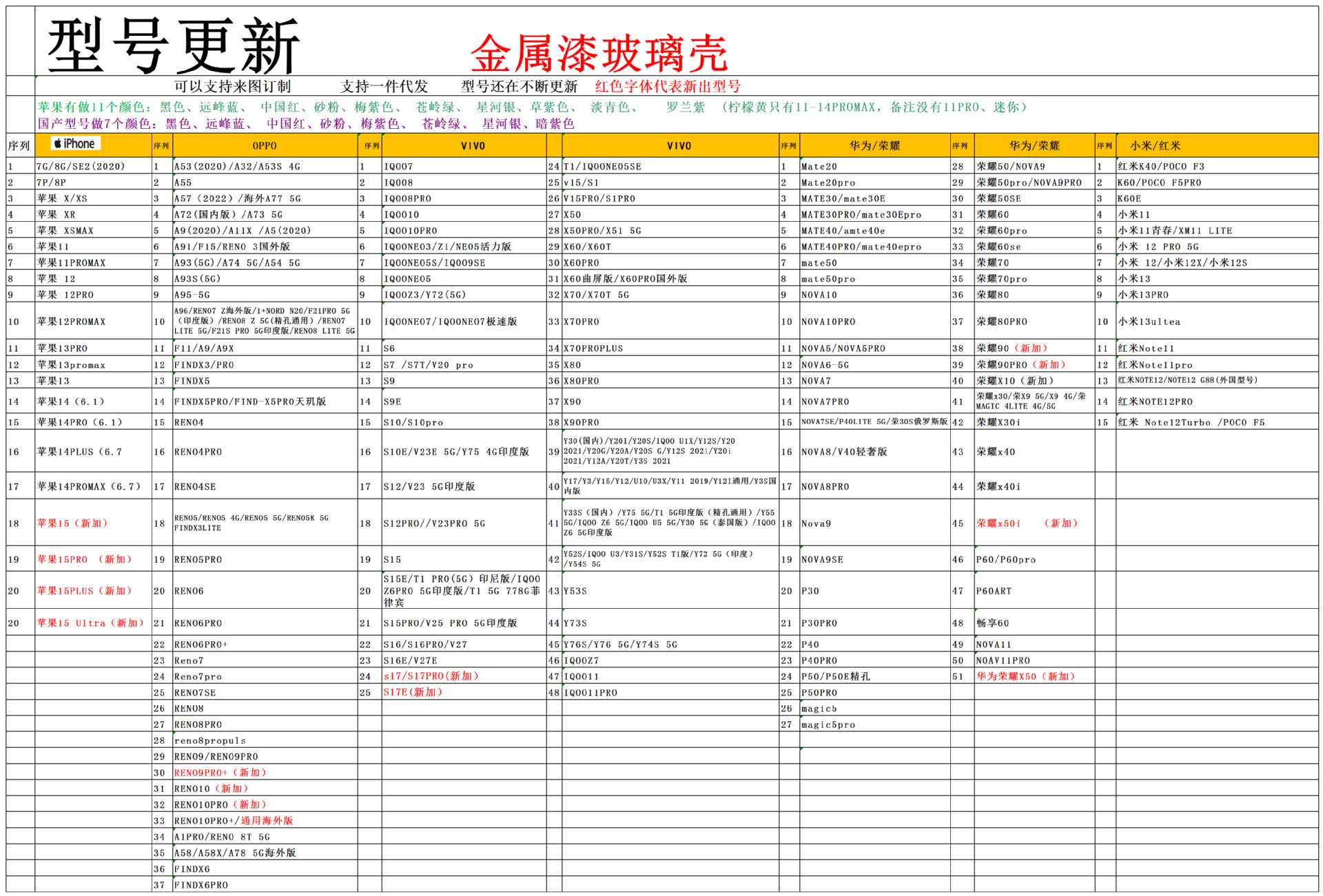Viewport: 1323px width, 896px height.
Task: Click the cell RENO9PRO+ (新加)
Action: click(x=220, y=773)
